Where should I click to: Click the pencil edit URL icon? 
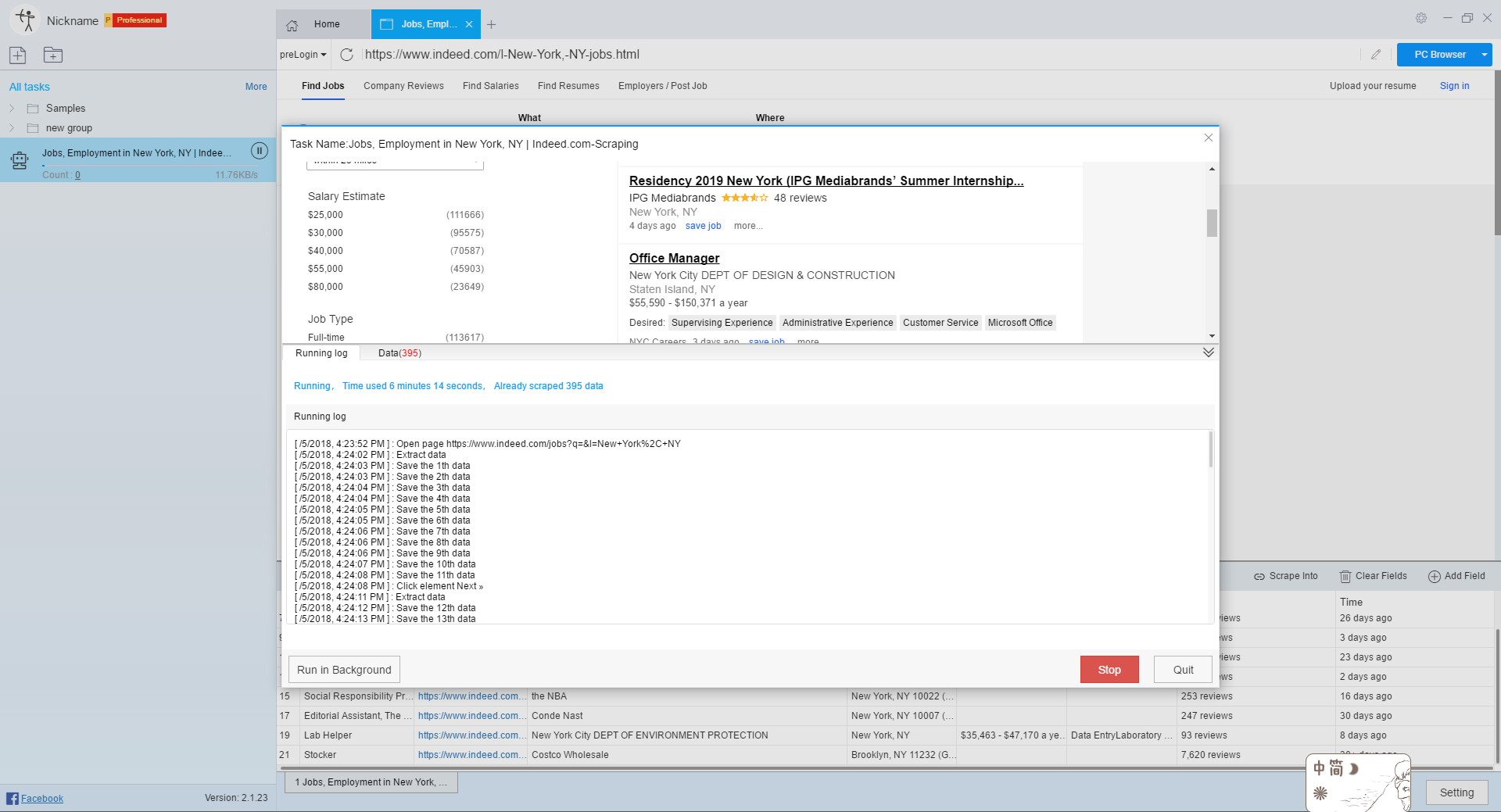pos(1376,55)
